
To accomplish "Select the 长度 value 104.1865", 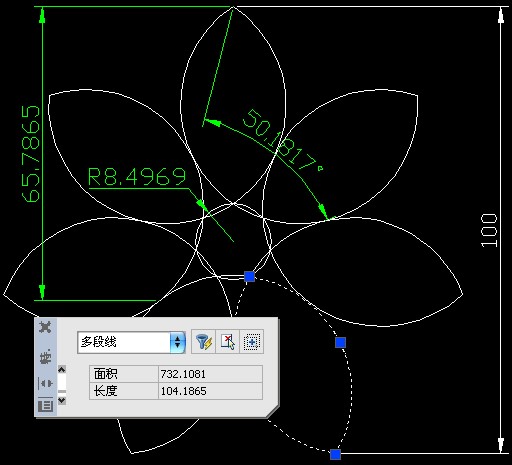I will point(210,391).
